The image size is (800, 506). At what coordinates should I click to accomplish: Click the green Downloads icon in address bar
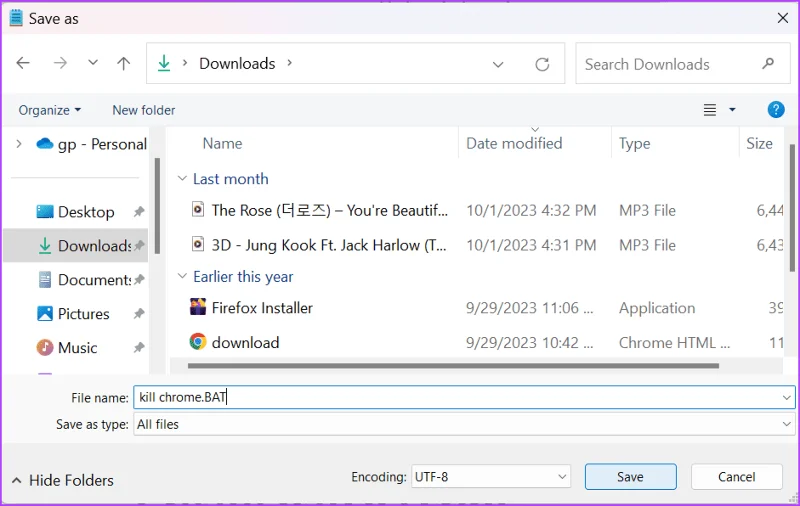point(164,63)
